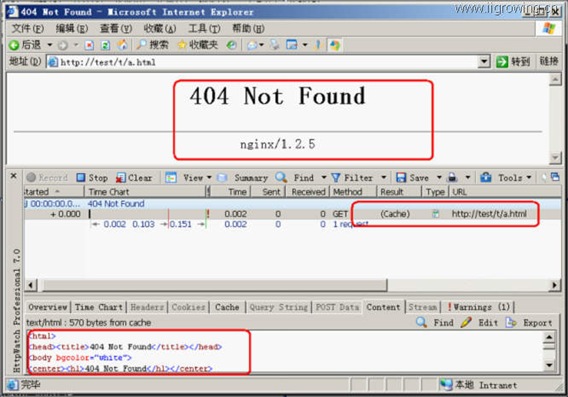Click the horizontal scrollbar thumb in request list
The image size is (568, 397).
coord(215,285)
